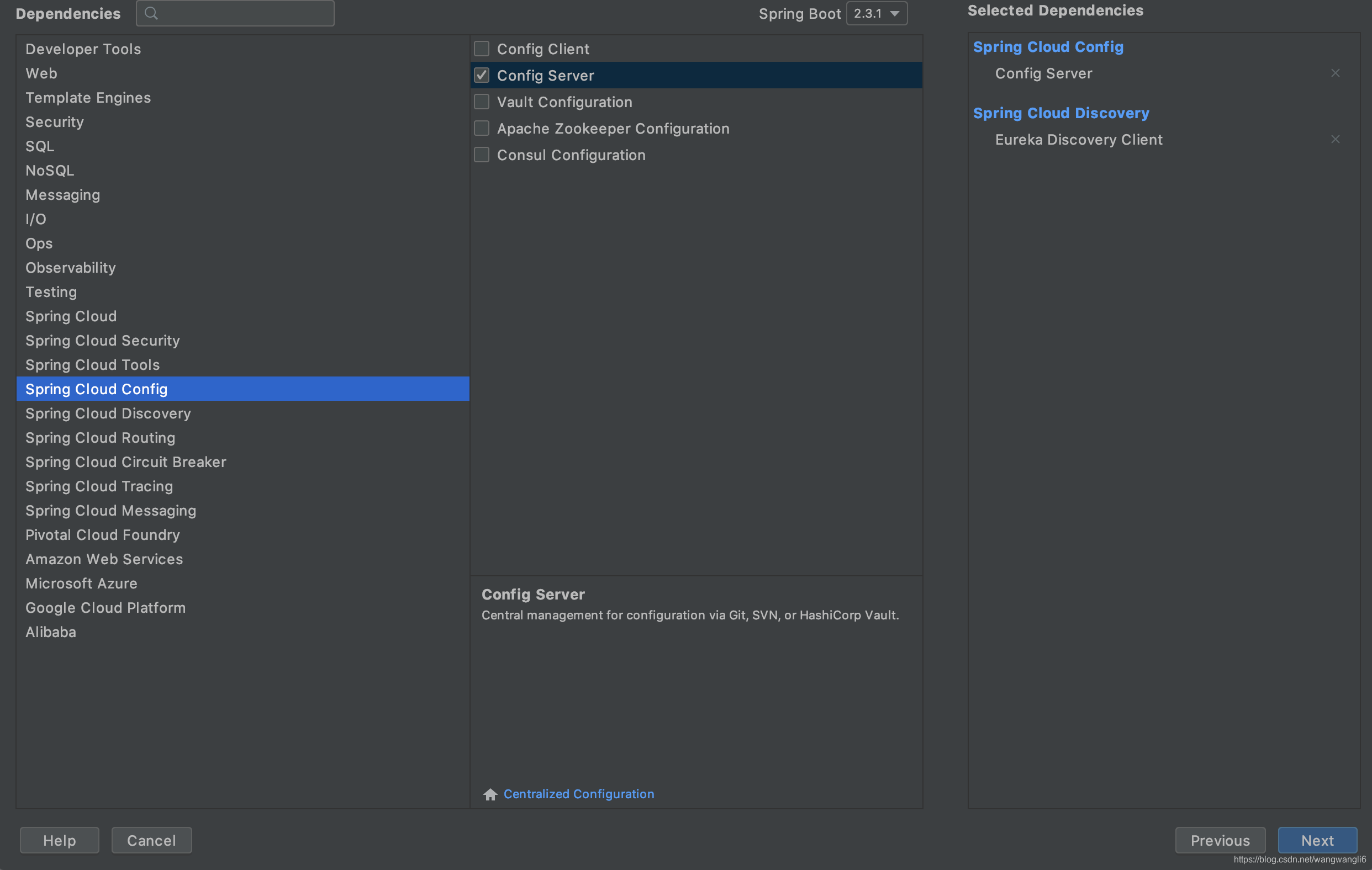Viewport: 1372px width, 870px height.
Task: Remove Config Server from selected dependencies
Action: point(1335,73)
